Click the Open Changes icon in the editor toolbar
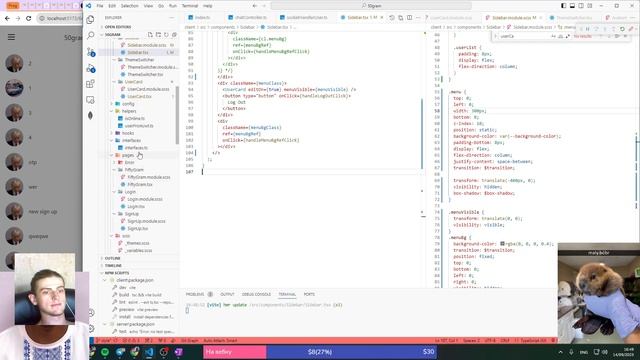This screenshot has width=640, height=360. pyautogui.click(x=400, y=18)
